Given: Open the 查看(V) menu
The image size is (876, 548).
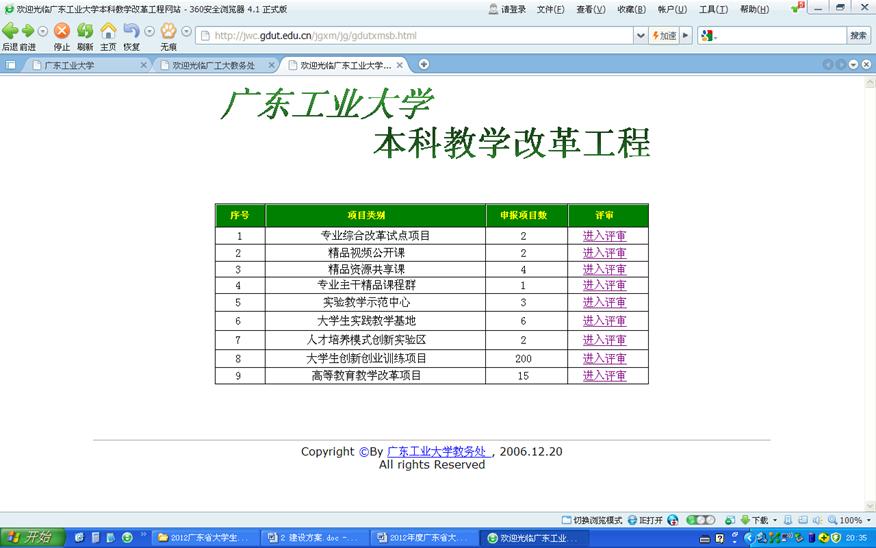Looking at the screenshot, I should click(x=591, y=9).
